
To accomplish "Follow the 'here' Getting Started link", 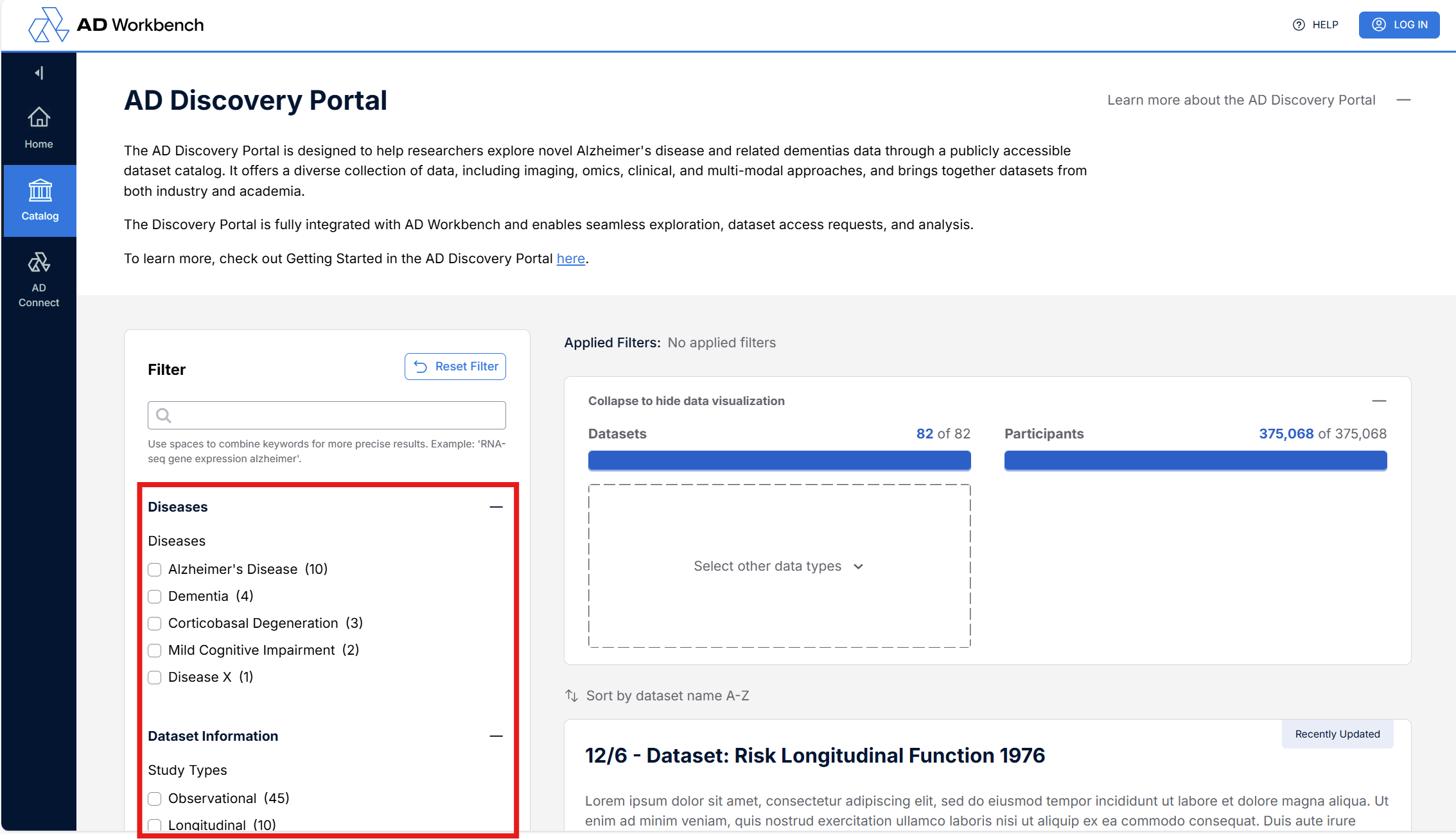I will point(570,259).
